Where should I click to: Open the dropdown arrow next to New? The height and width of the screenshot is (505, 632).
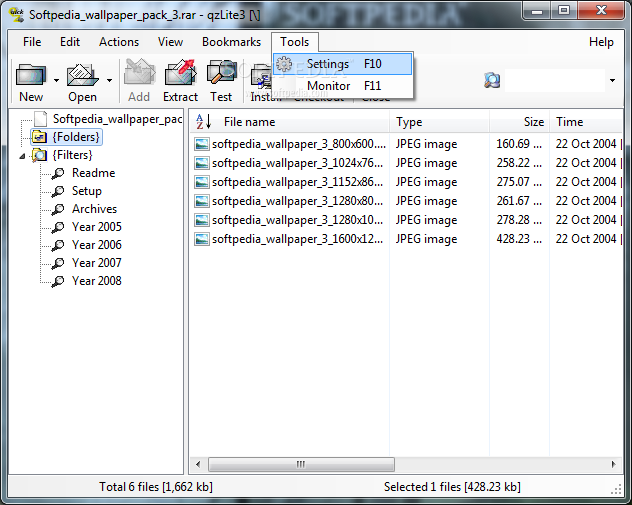56,80
